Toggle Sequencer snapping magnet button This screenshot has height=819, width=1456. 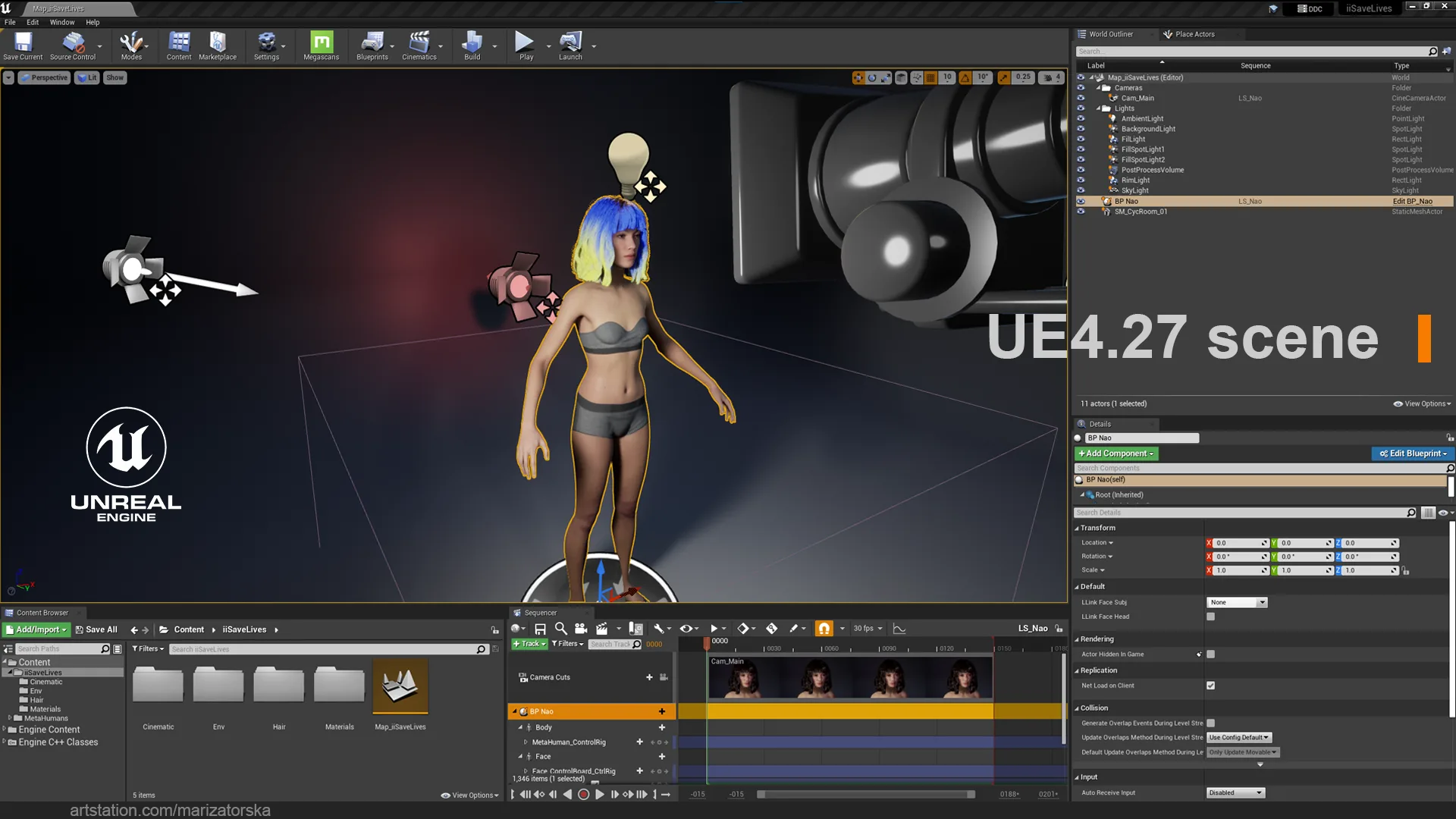tap(824, 629)
